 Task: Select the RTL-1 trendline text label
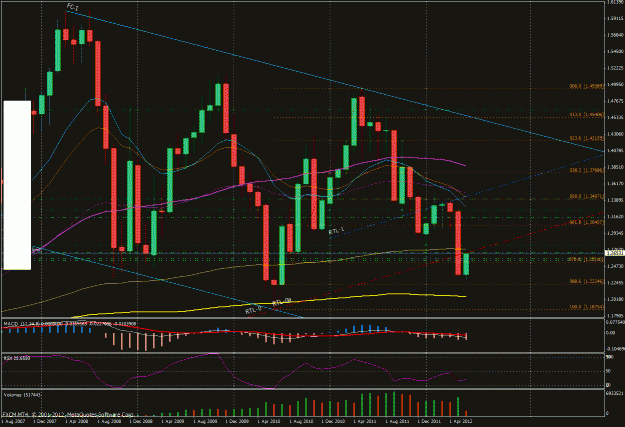(x=336, y=230)
